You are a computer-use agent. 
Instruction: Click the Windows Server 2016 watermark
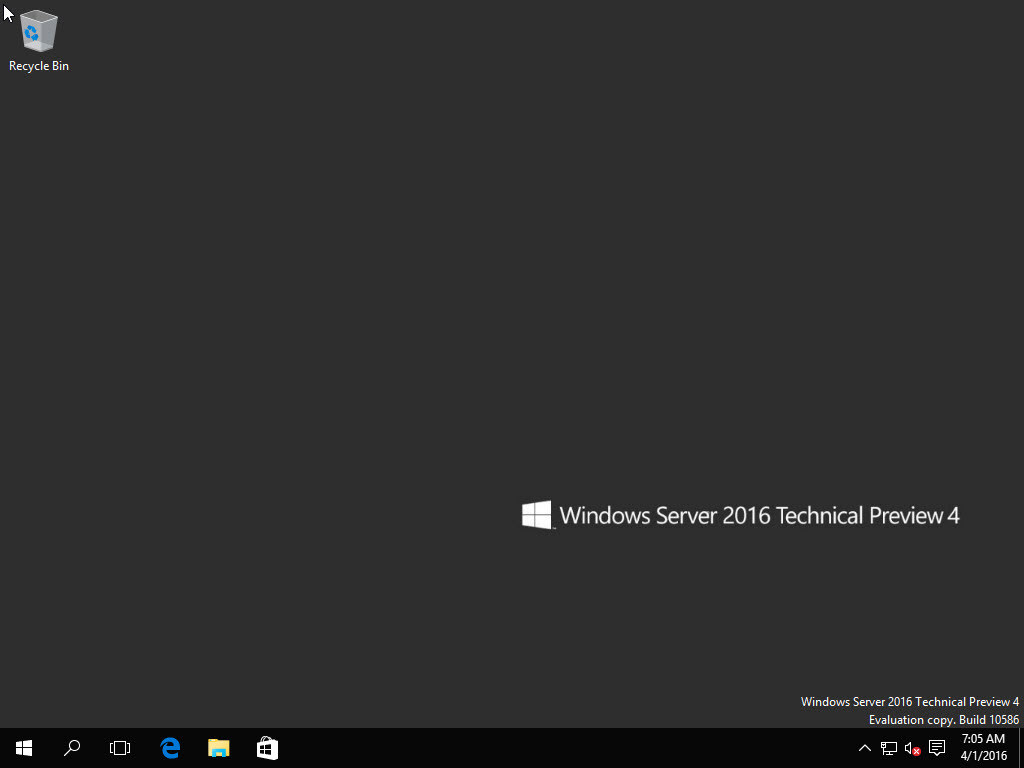(x=760, y=515)
